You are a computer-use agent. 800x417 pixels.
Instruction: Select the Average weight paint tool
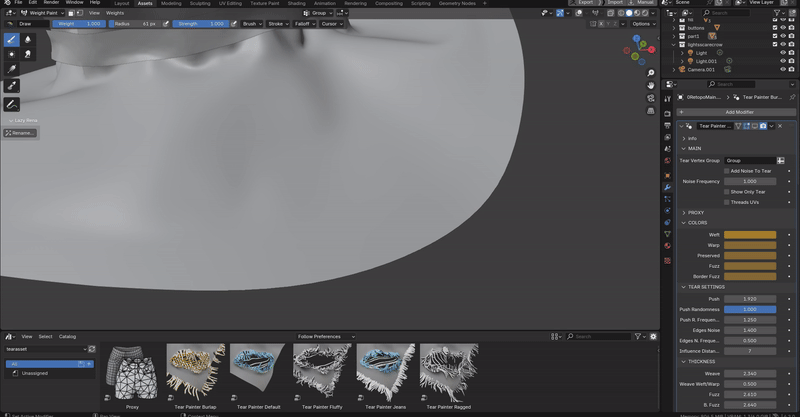[x=12, y=54]
